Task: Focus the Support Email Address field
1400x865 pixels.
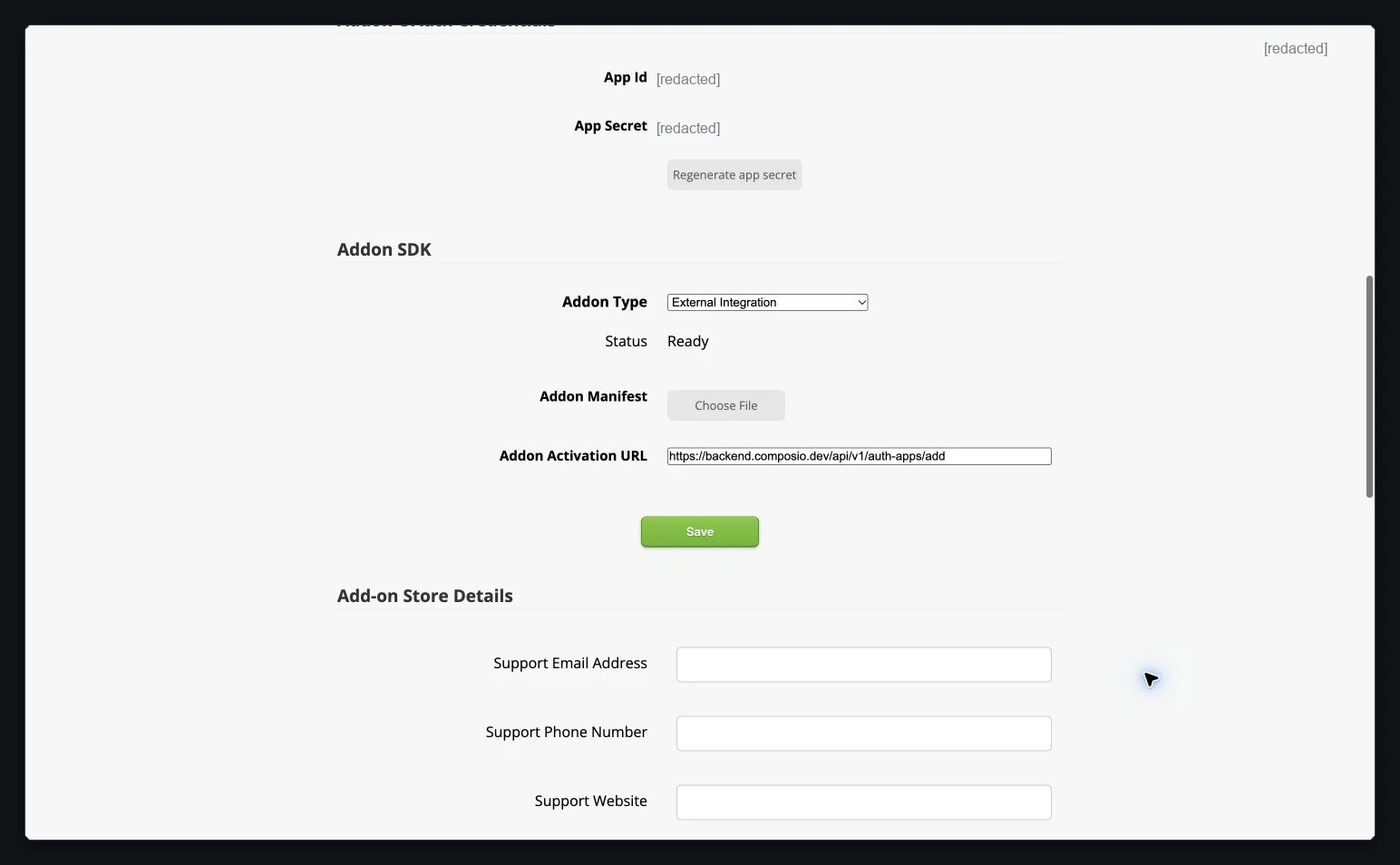Action: [x=864, y=665]
